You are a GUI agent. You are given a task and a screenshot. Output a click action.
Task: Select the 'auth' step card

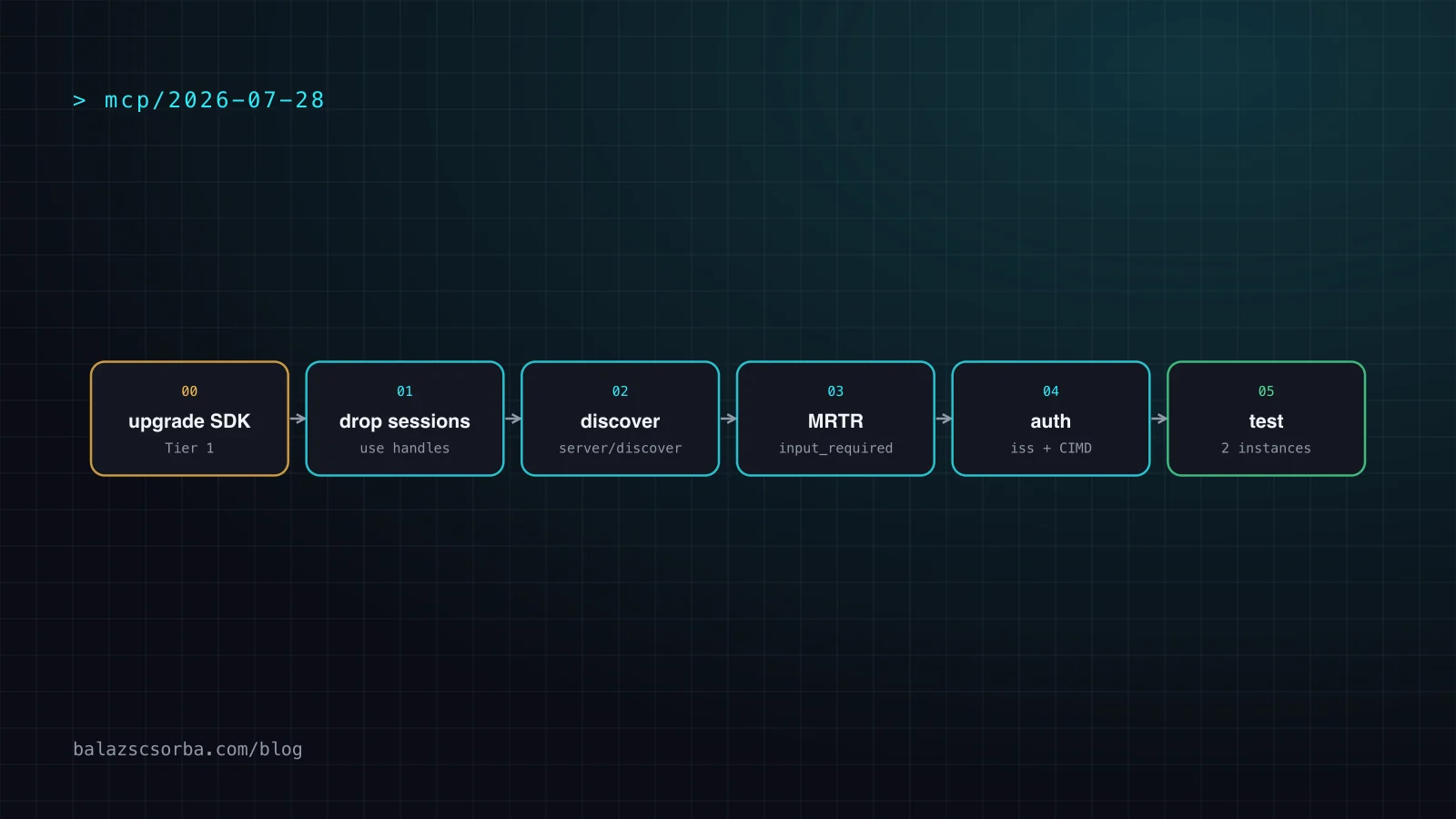[1051, 419]
